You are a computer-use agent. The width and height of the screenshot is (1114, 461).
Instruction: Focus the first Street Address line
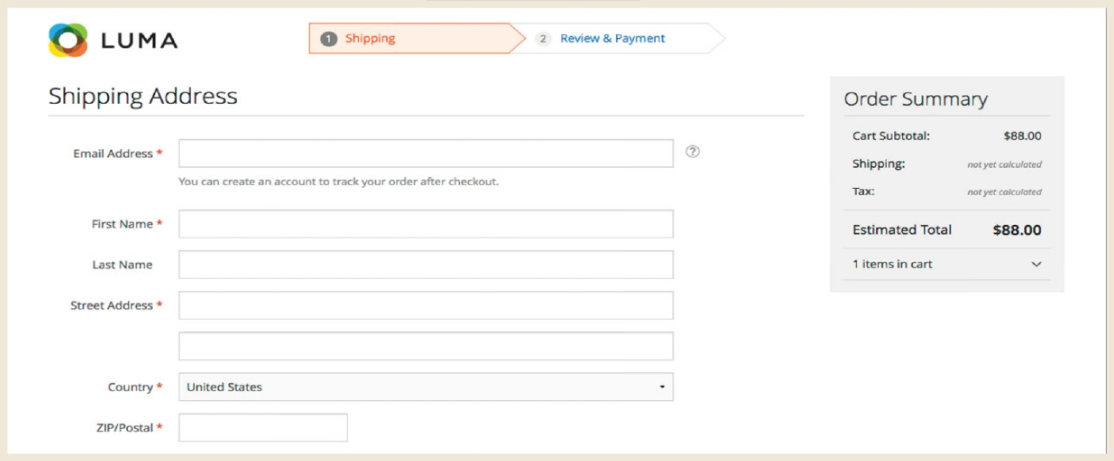click(426, 305)
